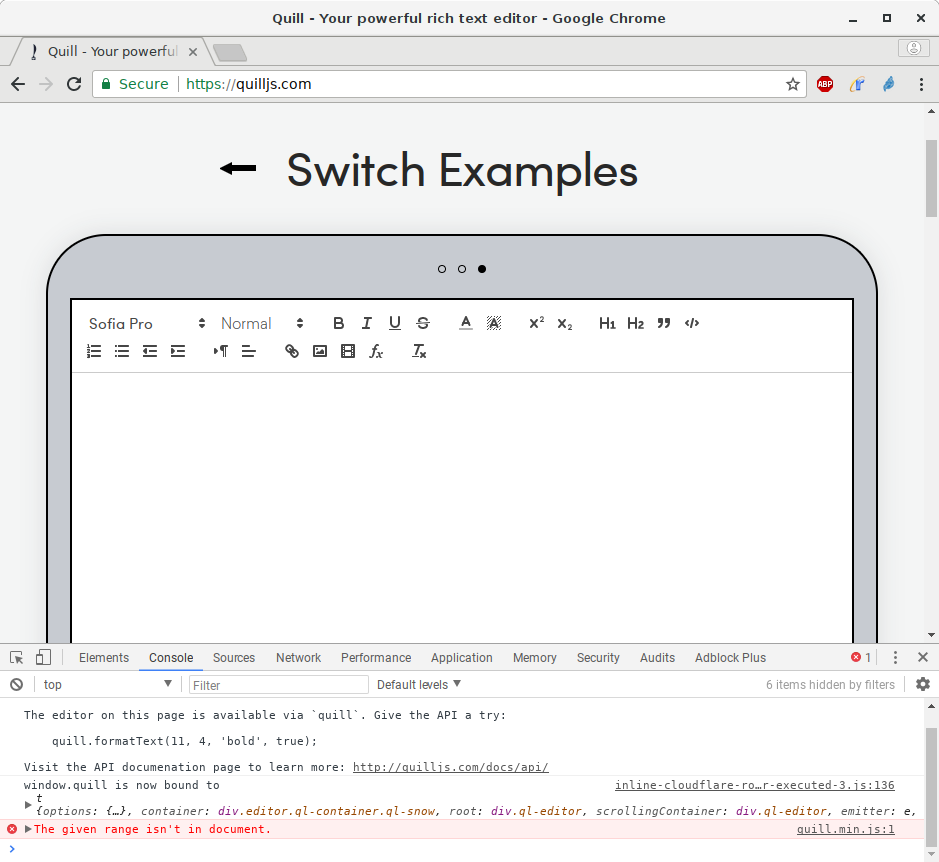Toggle bold formatting in Quill toolbar
The width and height of the screenshot is (939, 862).
[x=338, y=323]
